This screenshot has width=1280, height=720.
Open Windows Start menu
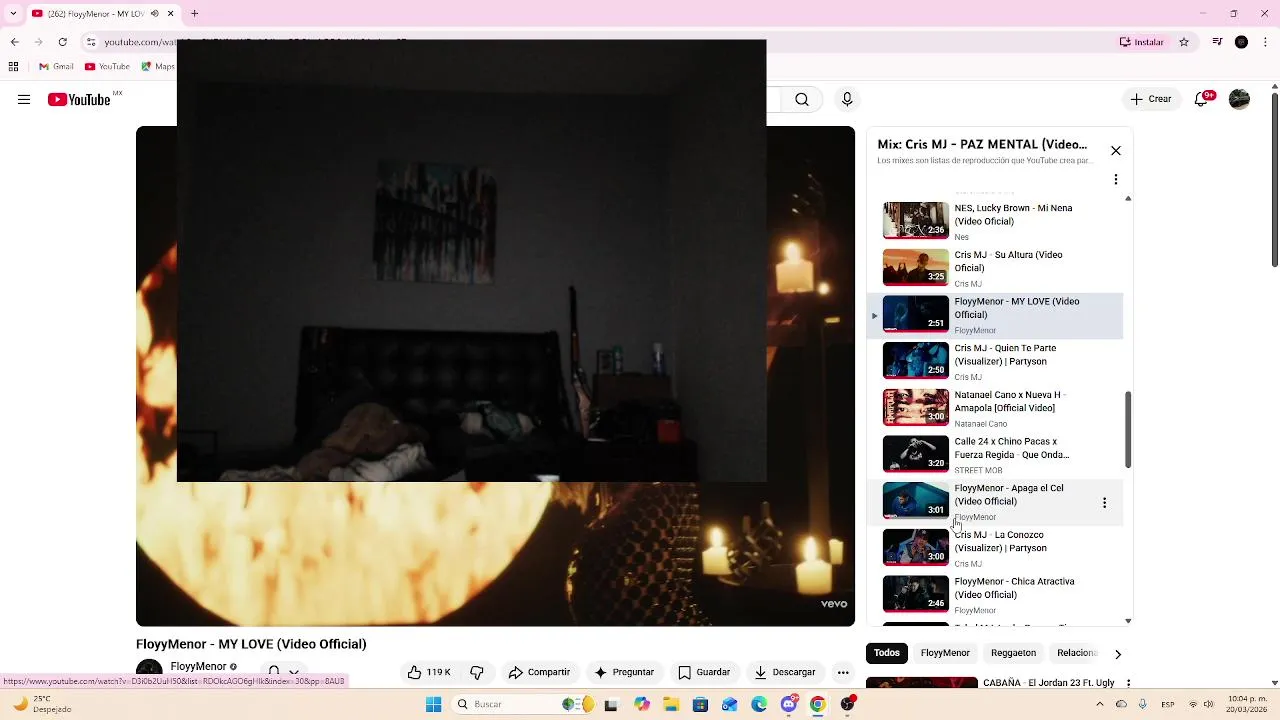(434, 705)
